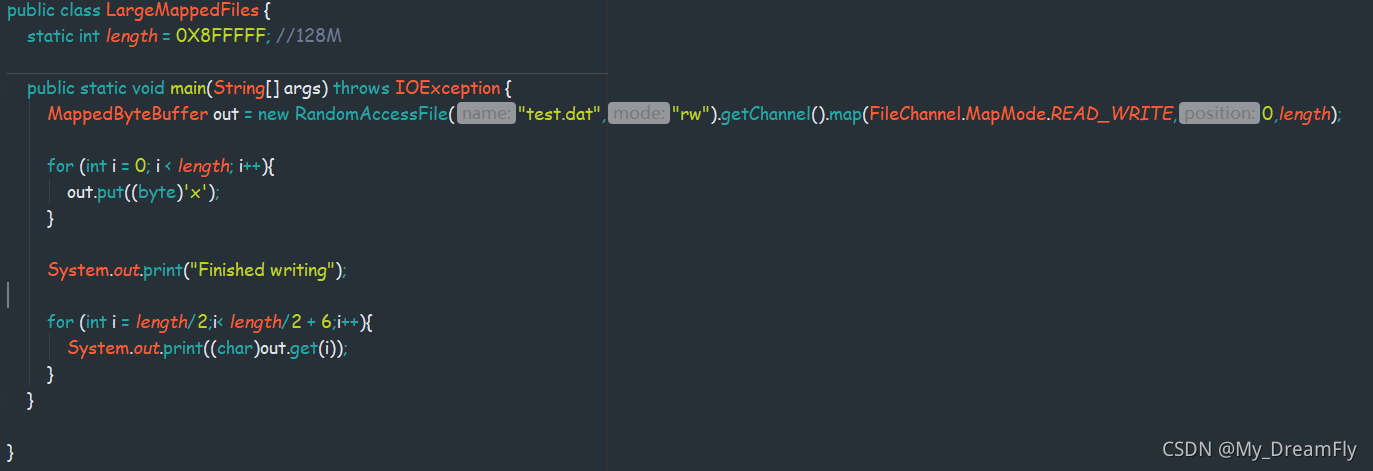Screen dimensions: 1373x471
Task: Click IOException in the throws clause
Action: click(447, 88)
